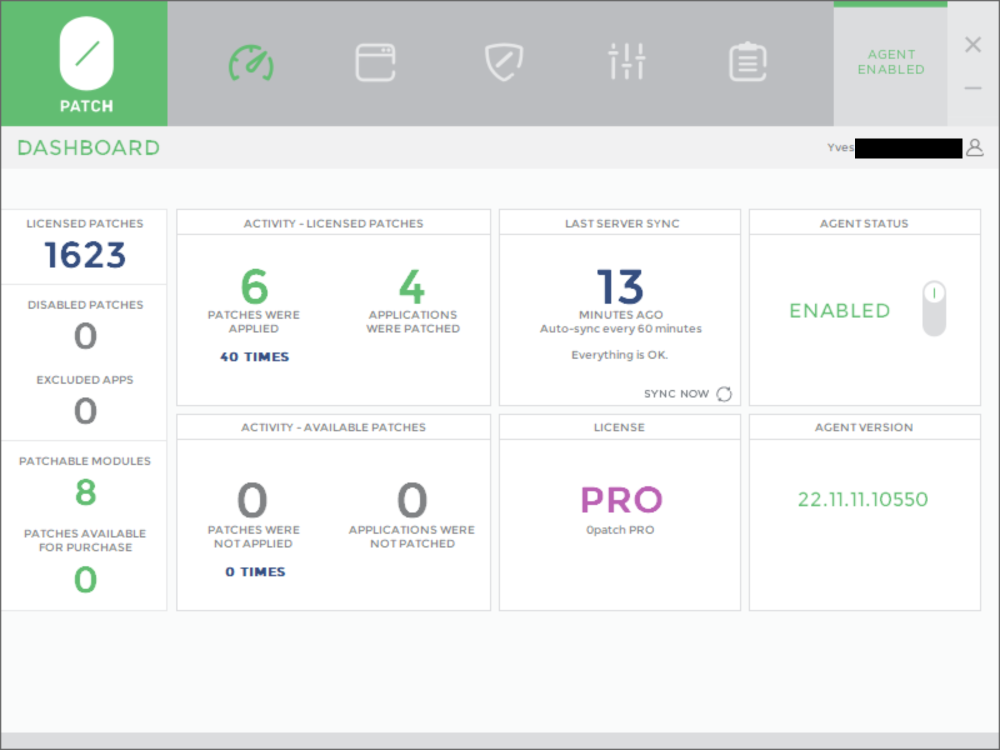Click the Agent Enabled header button

pos(890,63)
